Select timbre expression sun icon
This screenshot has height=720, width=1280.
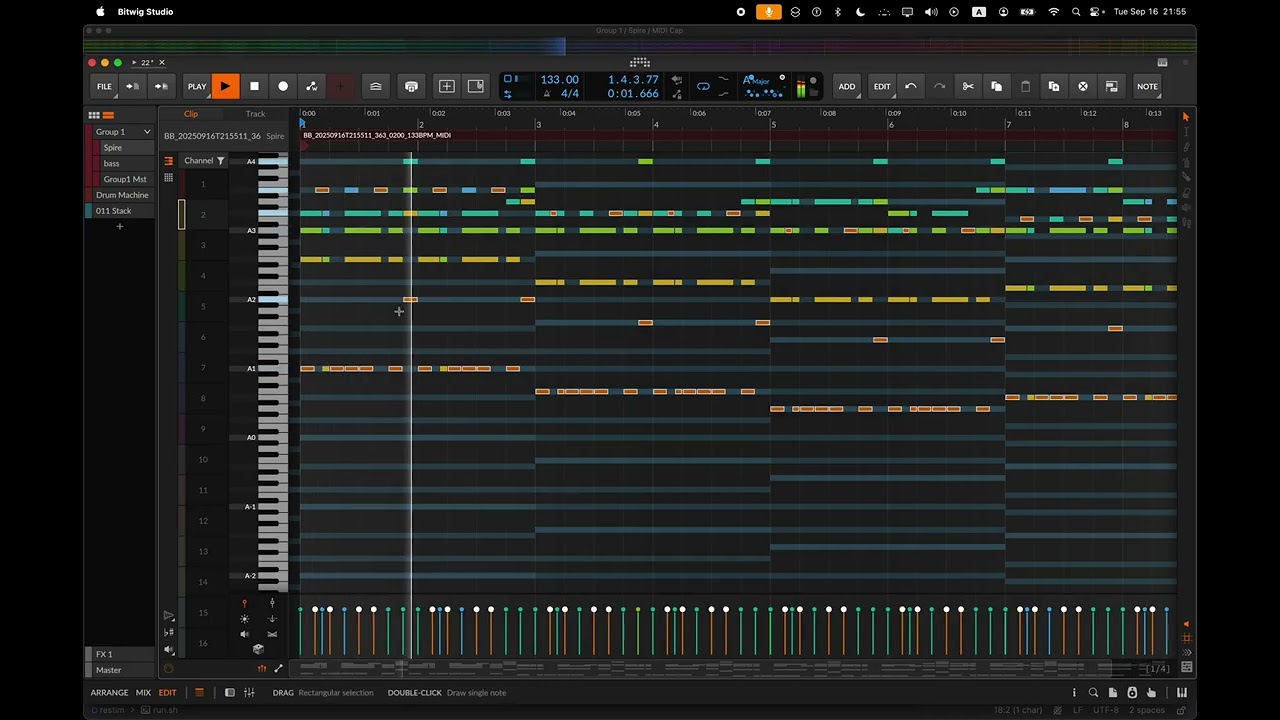(x=245, y=619)
